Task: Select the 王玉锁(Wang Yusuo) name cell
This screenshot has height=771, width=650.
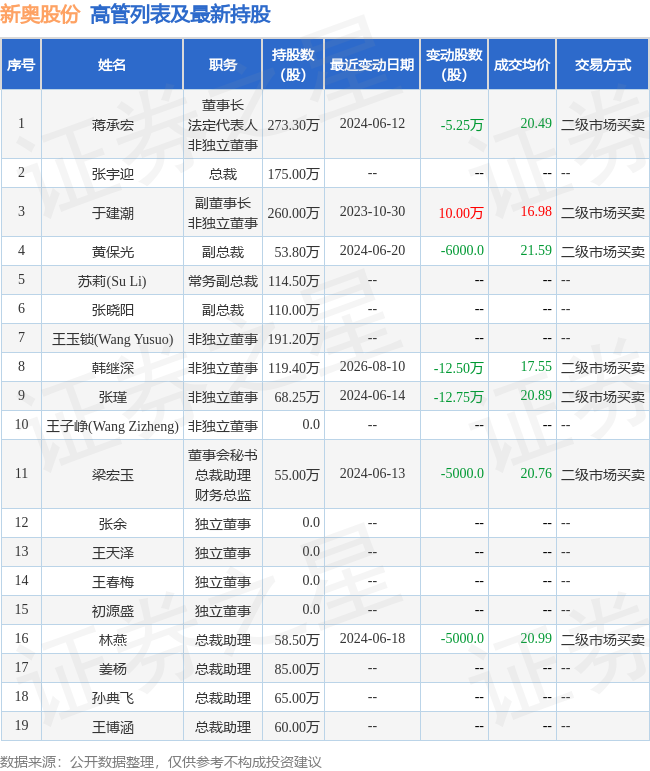Action: click(113, 339)
